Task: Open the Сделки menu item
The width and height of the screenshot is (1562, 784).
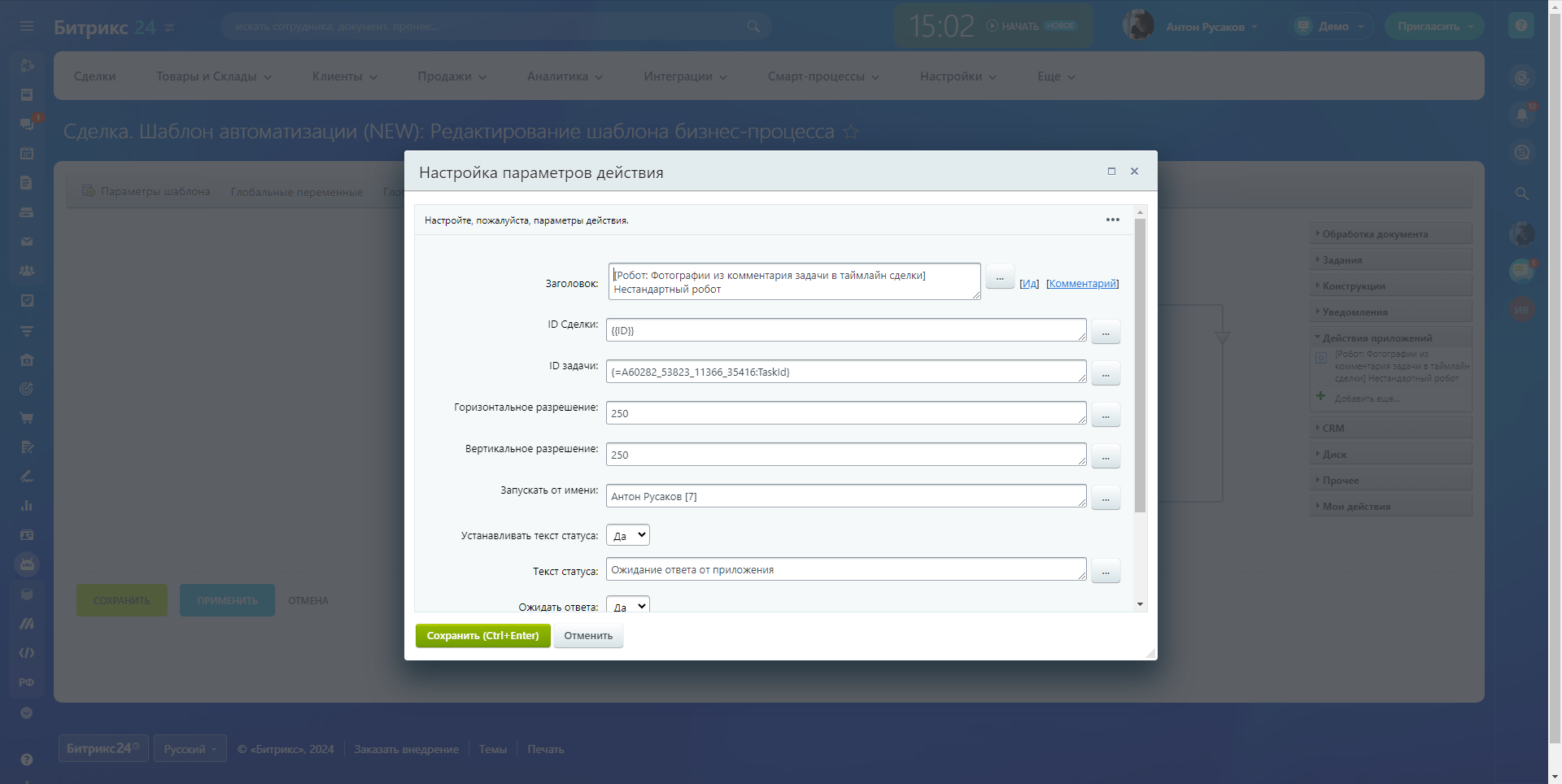Action: click(x=94, y=76)
